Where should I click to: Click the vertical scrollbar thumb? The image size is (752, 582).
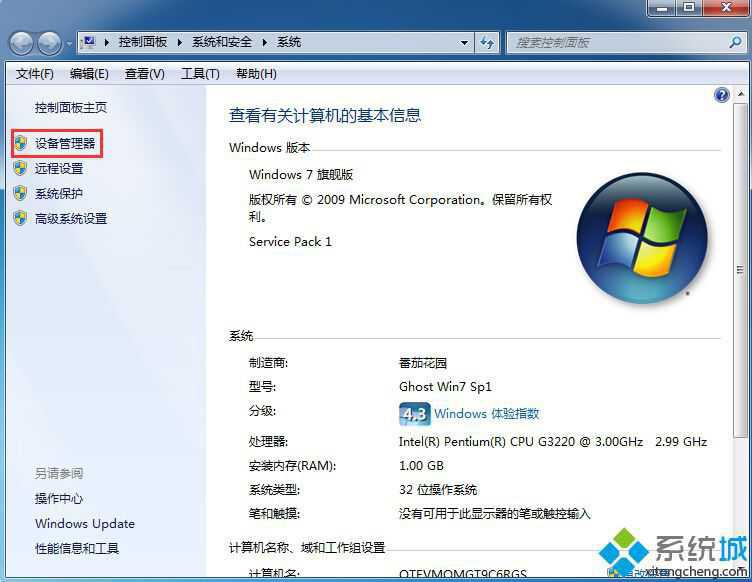tap(740, 271)
